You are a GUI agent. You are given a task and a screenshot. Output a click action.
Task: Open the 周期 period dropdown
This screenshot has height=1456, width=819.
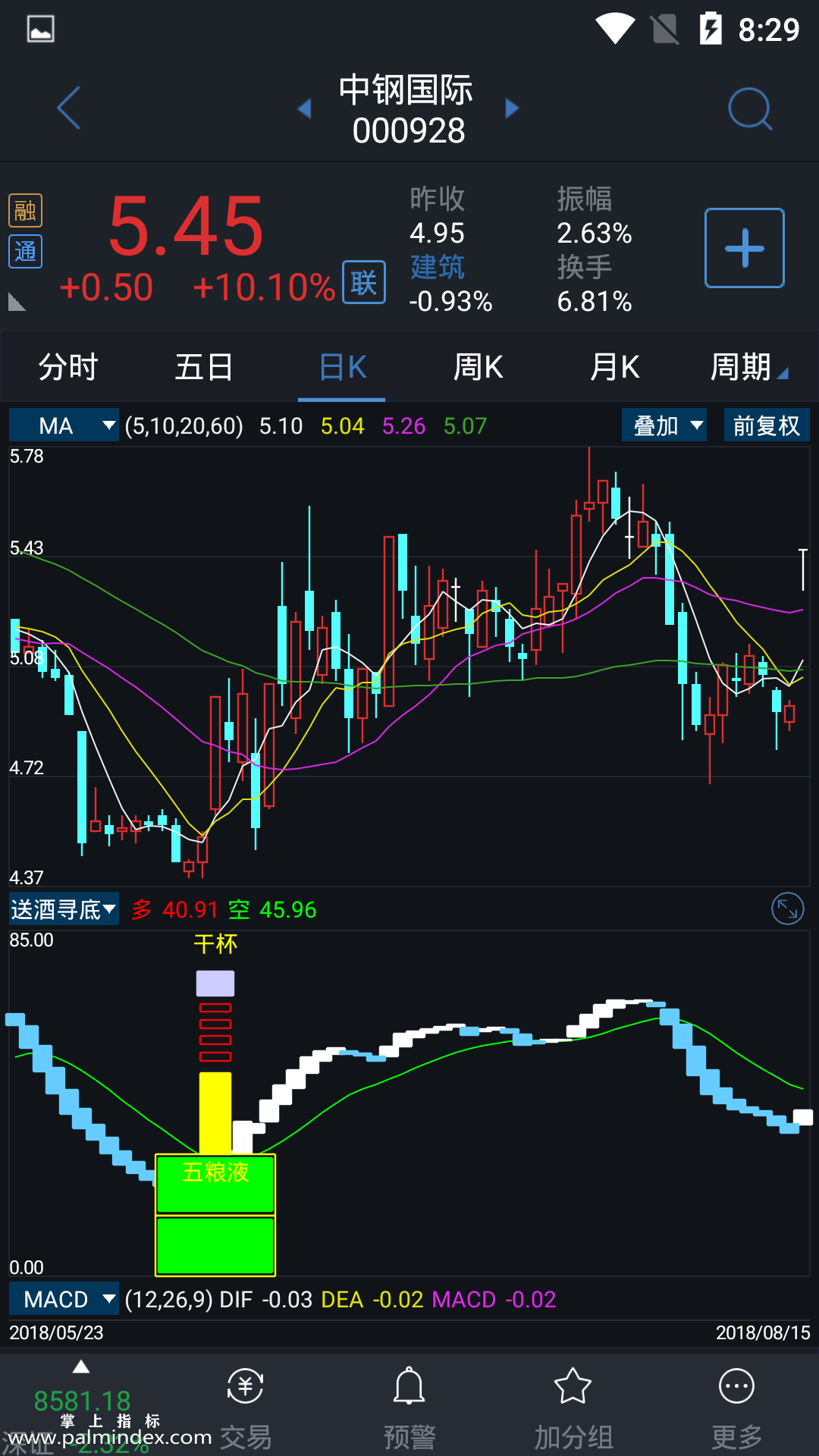[x=749, y=368]
